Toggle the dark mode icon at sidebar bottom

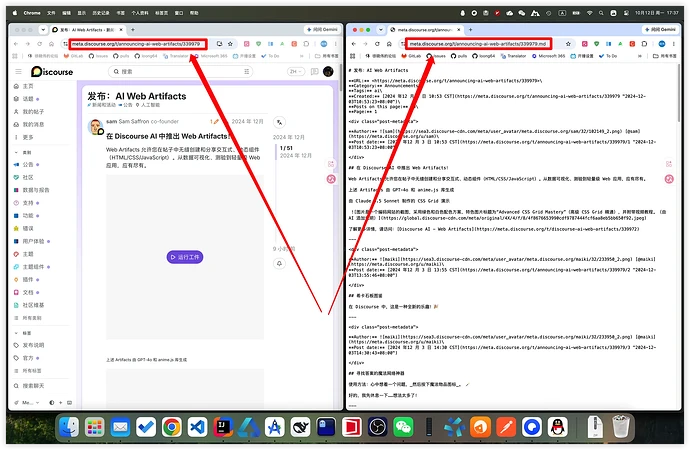pos(51,402)
